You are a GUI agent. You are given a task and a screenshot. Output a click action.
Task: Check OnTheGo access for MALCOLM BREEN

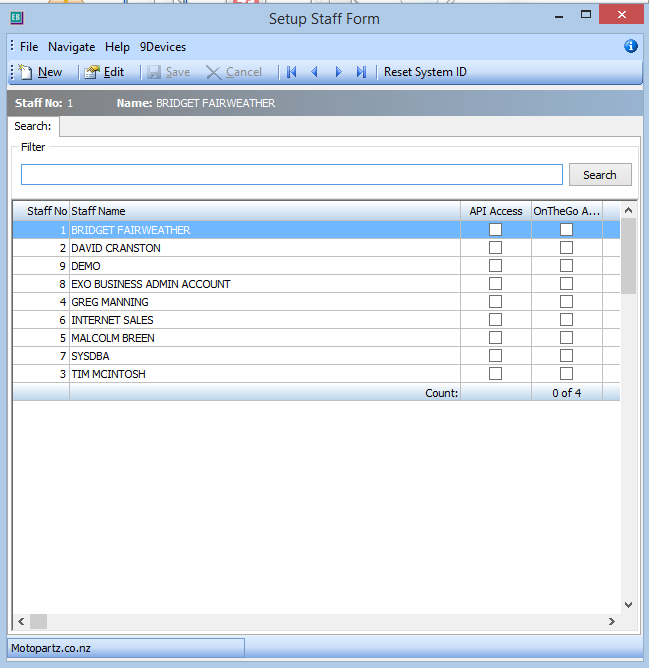click(566, 337)
